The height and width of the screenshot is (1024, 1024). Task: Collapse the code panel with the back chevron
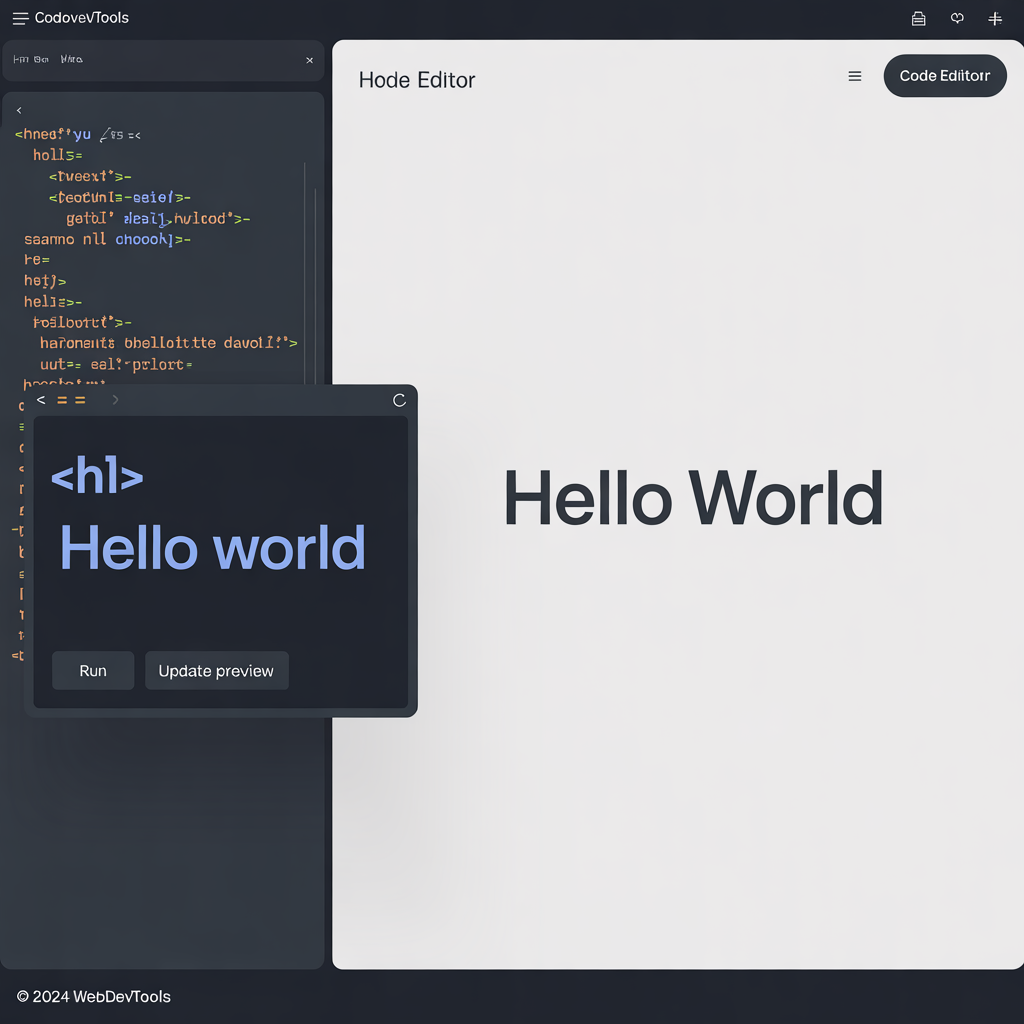[18, 110]
